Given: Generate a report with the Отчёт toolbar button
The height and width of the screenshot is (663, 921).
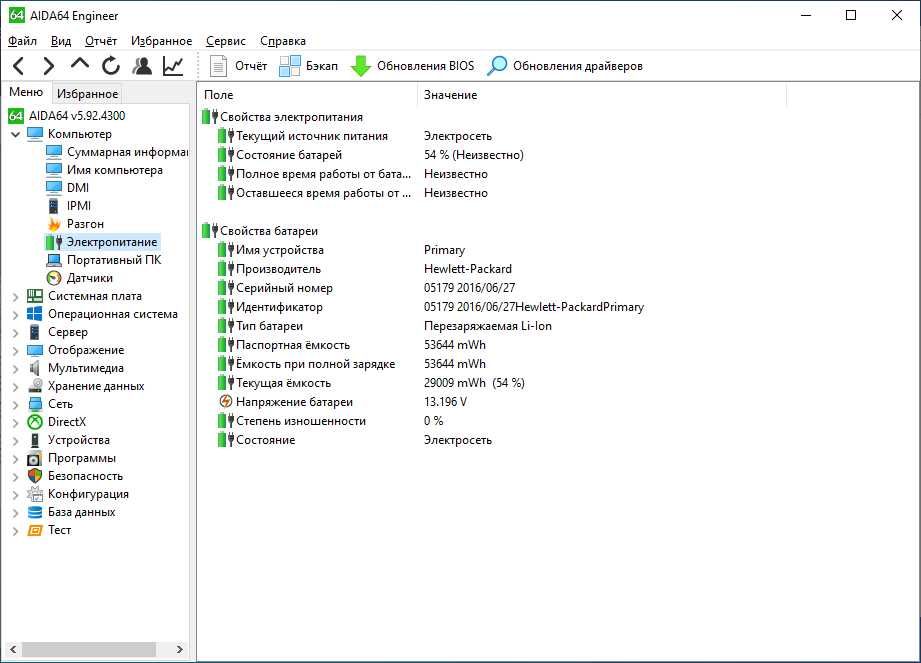Looking at the screenshot, I should point(238,66).
